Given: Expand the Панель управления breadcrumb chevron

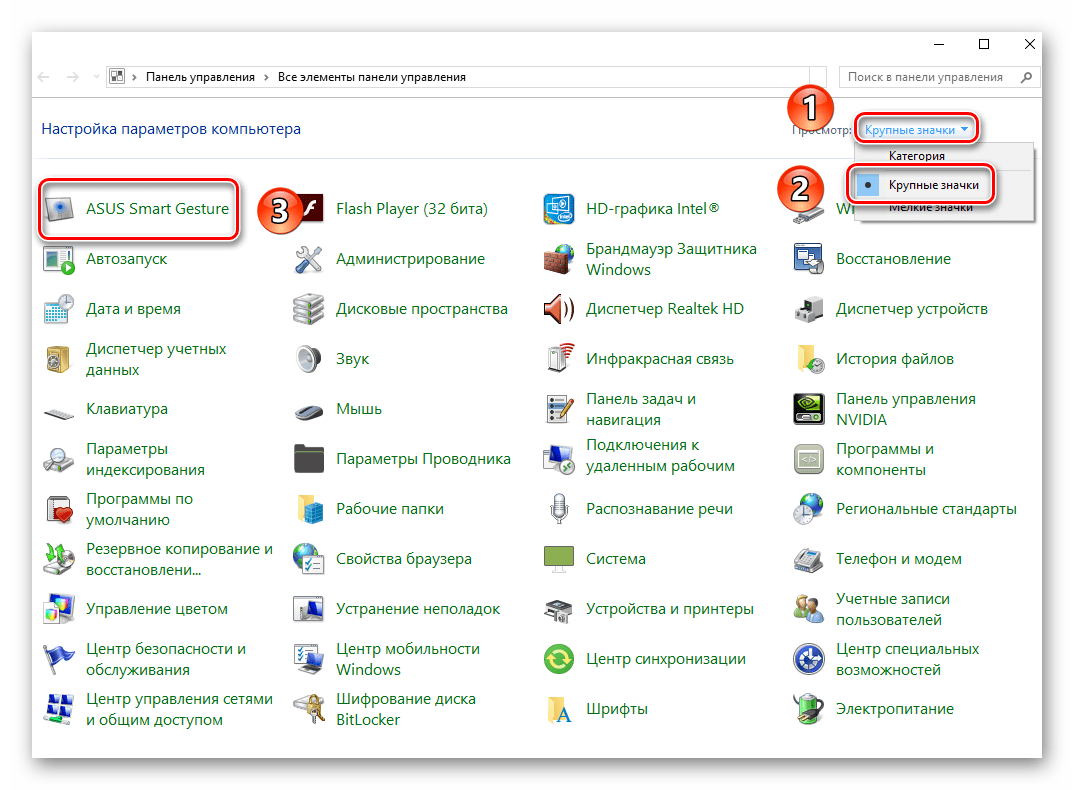Looking at the screenshot, I should pyautogui.click(x=264, y=77).
